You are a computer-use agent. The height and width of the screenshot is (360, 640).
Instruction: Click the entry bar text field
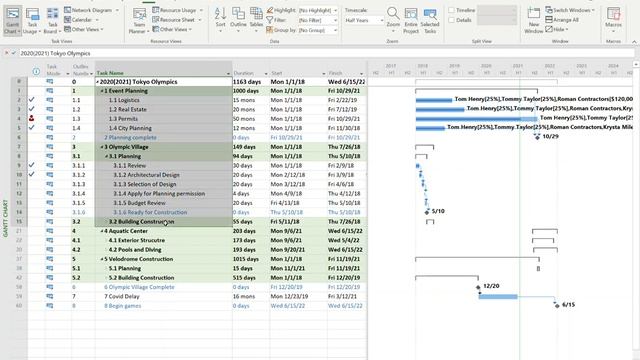[327, 53]
